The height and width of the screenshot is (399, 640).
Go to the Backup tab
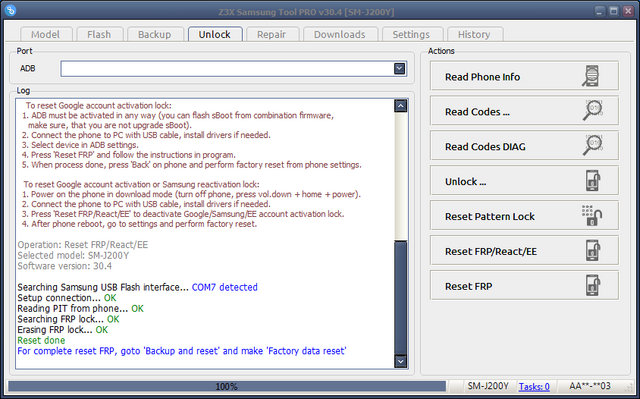[x=155, y=34]
